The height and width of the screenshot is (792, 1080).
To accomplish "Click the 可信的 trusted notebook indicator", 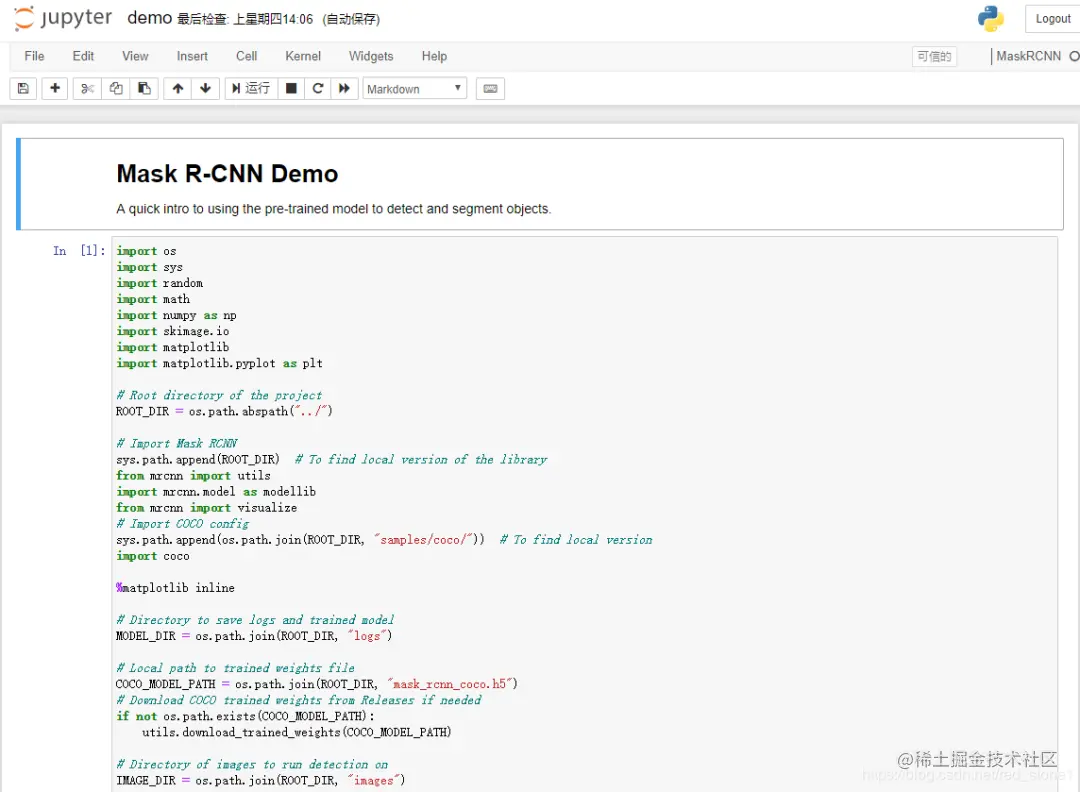I will click(934, 56).
